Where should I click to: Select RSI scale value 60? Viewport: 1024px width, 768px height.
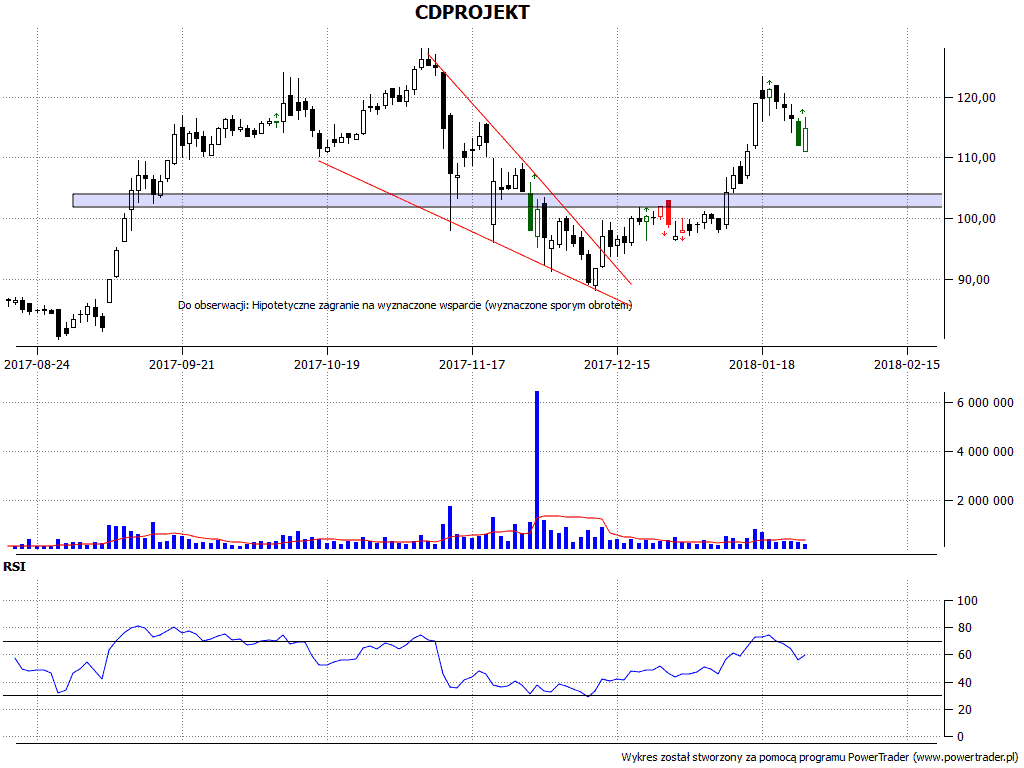(x=964, y=655)
